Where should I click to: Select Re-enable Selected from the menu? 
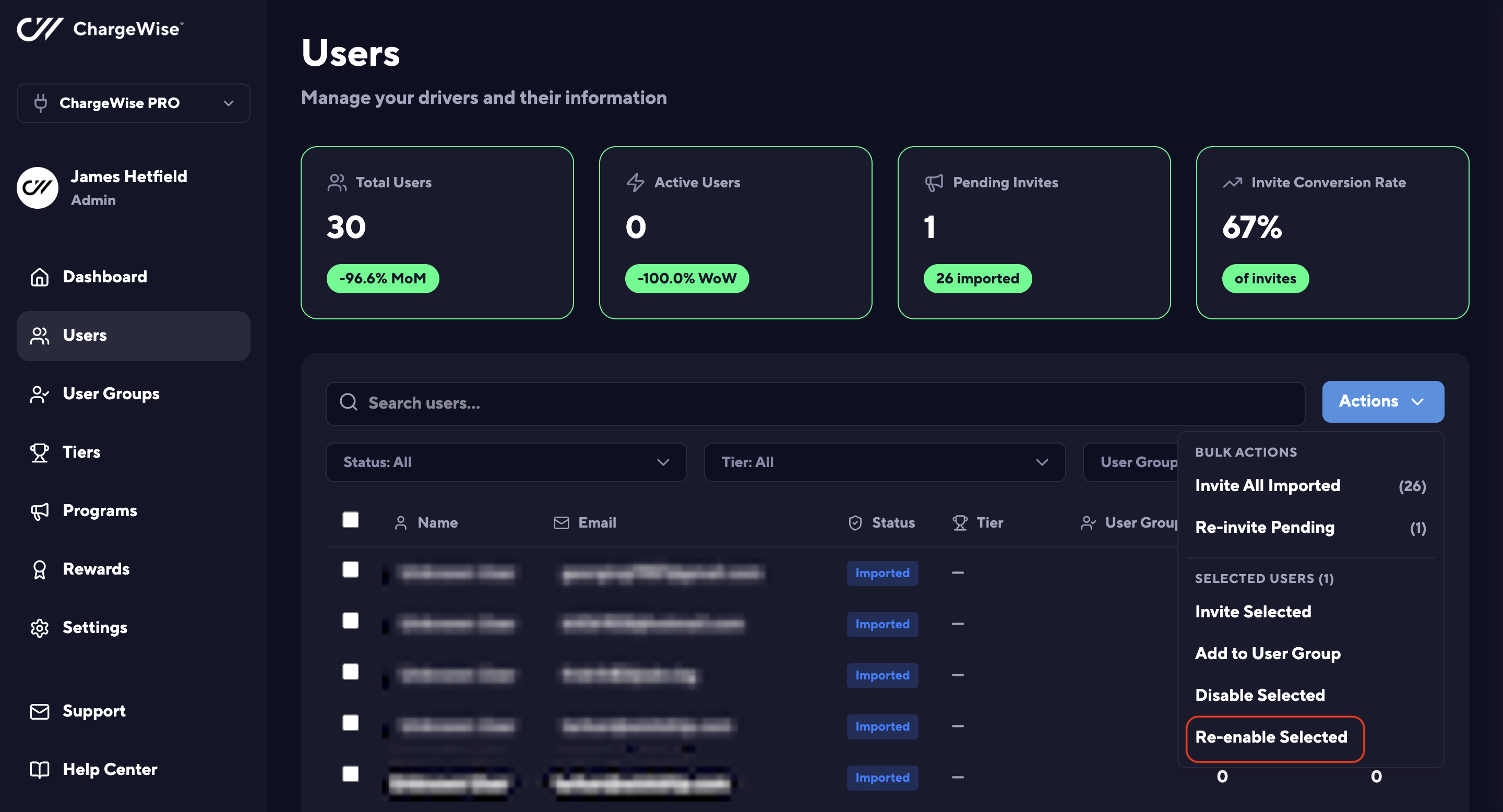(x=1271, y=737)
